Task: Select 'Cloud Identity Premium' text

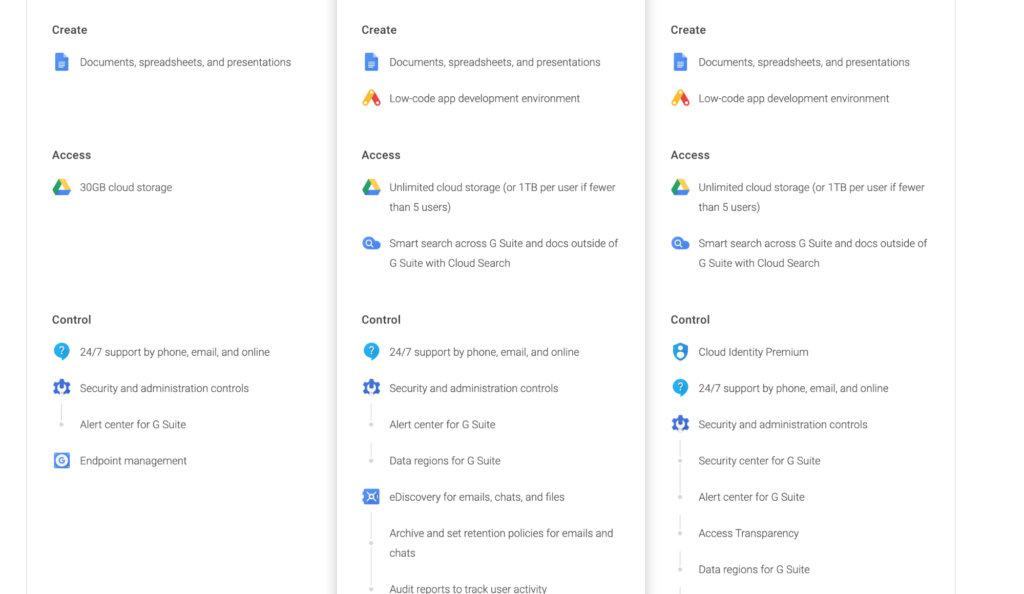Action: pyautogui.click(x=753, y=352)
